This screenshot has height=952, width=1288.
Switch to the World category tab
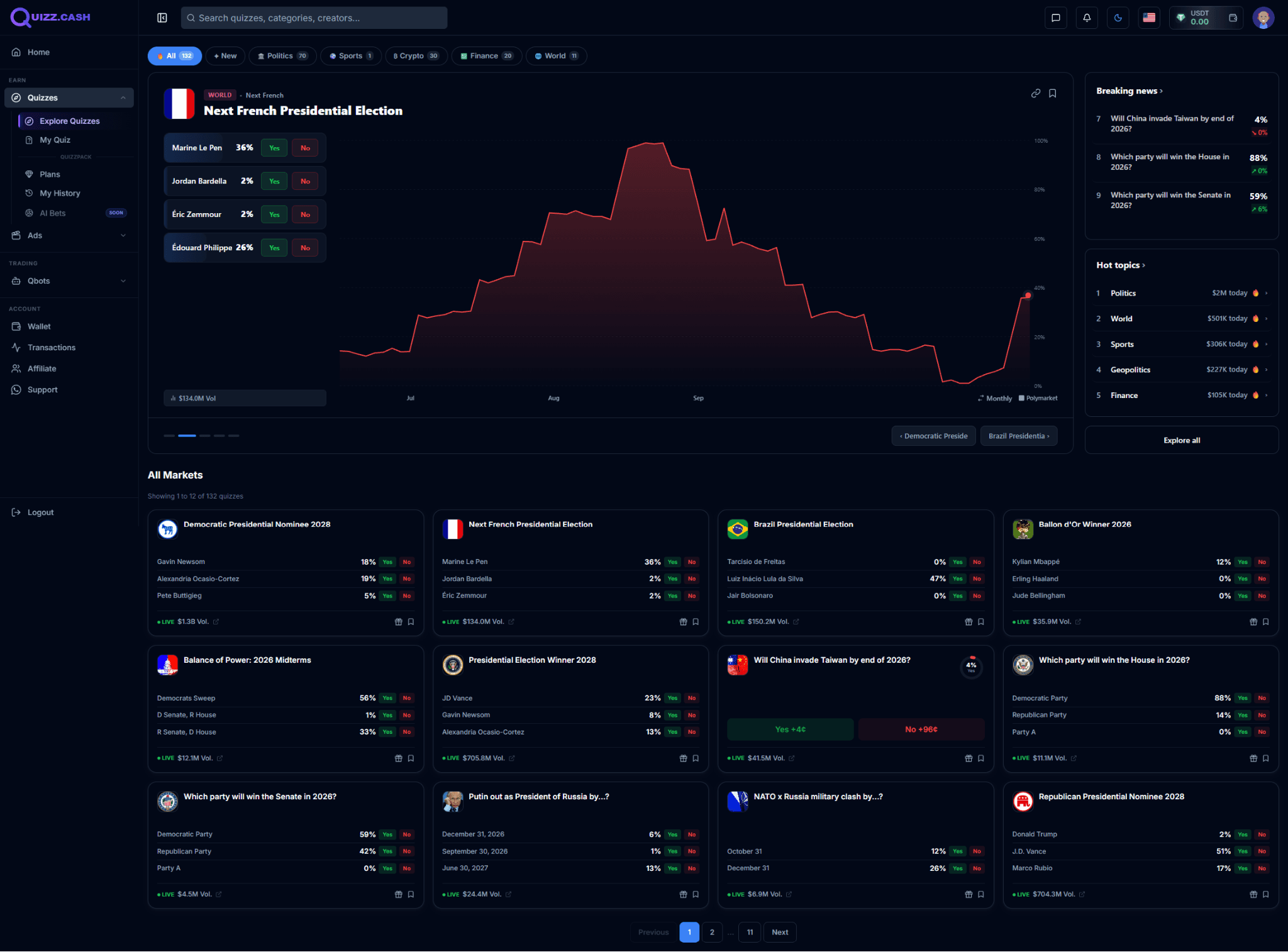tap(557, 56)
